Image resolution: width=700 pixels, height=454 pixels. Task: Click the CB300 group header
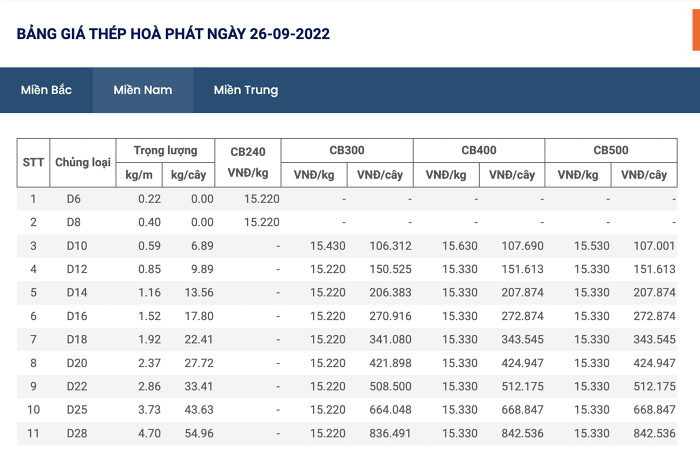[347, 150]
